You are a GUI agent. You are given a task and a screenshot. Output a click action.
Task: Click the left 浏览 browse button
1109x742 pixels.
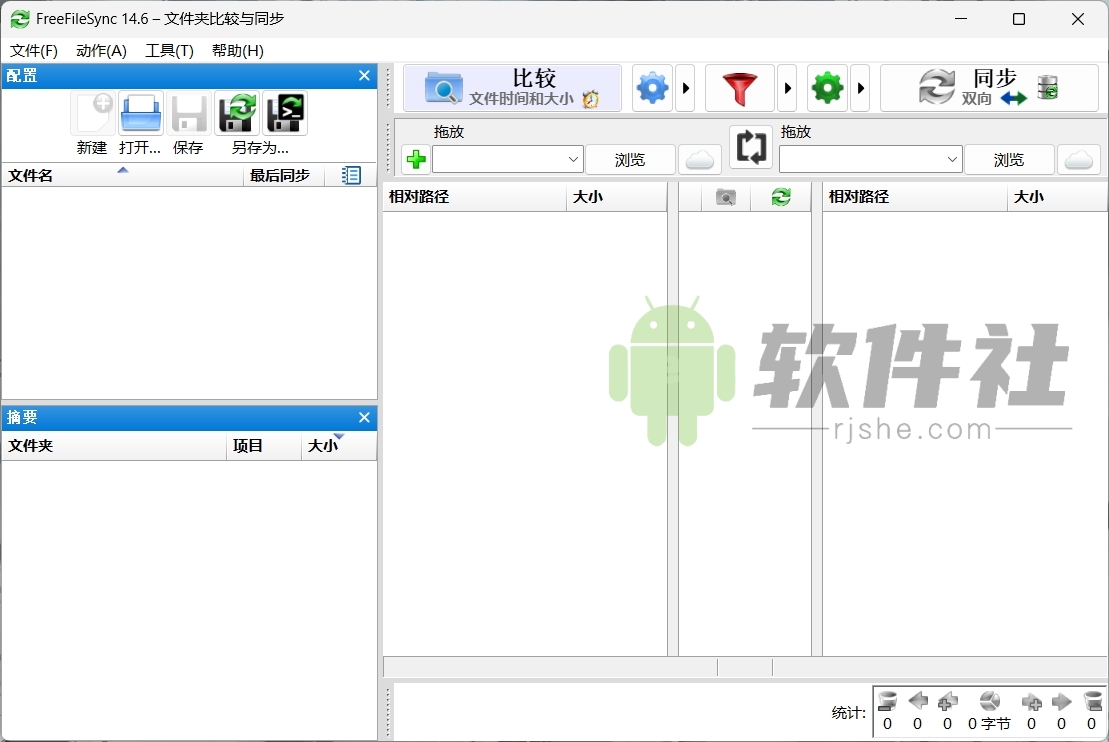[x=630, y=158]
